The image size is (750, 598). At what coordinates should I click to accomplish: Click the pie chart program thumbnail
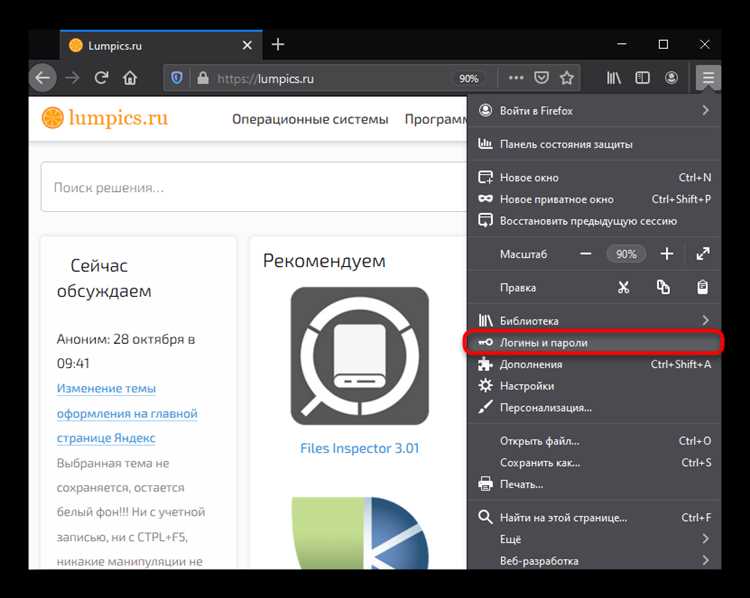[x=360, y=533]
